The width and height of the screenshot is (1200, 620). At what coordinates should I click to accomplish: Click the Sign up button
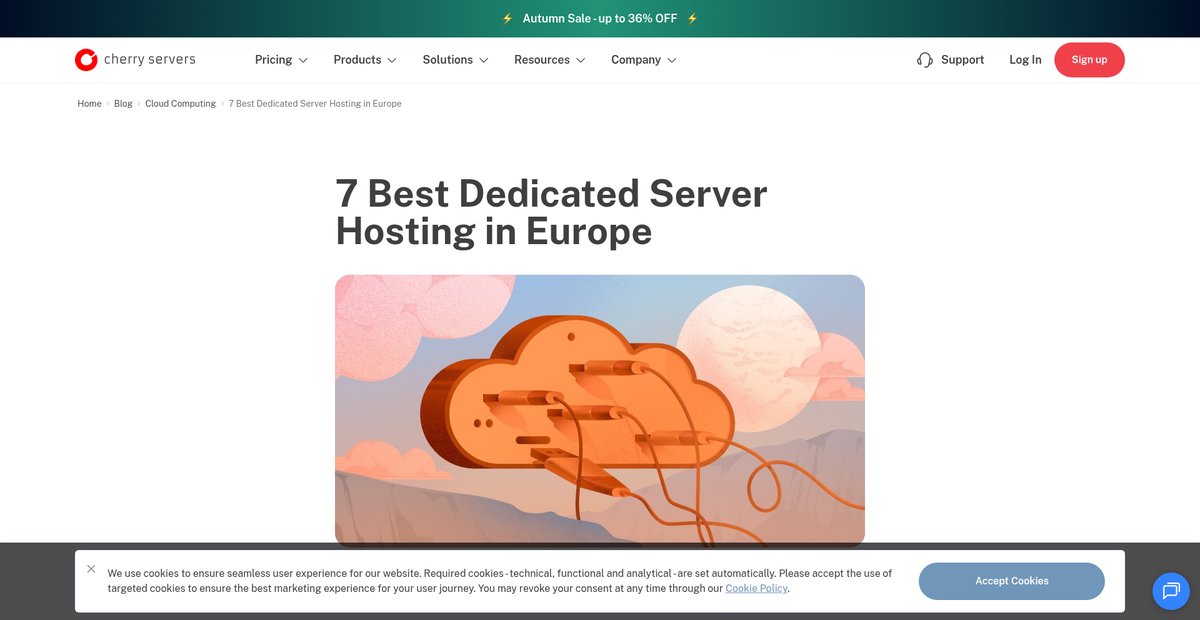coord(1089,60)
